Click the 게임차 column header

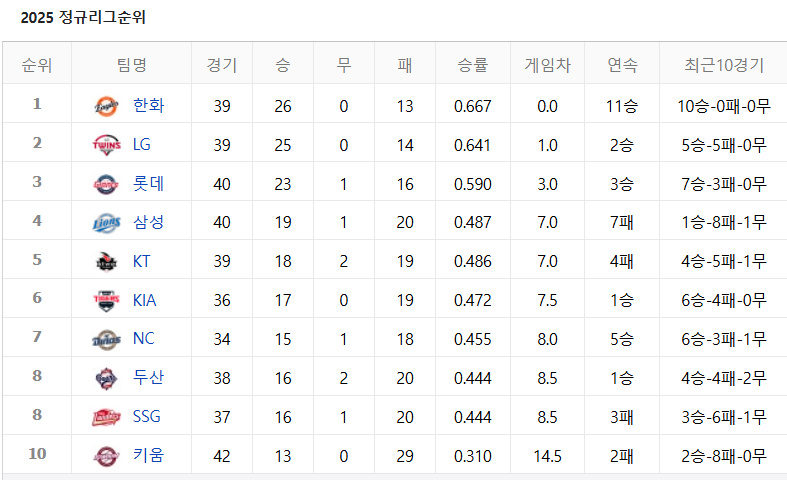[547, 66]
